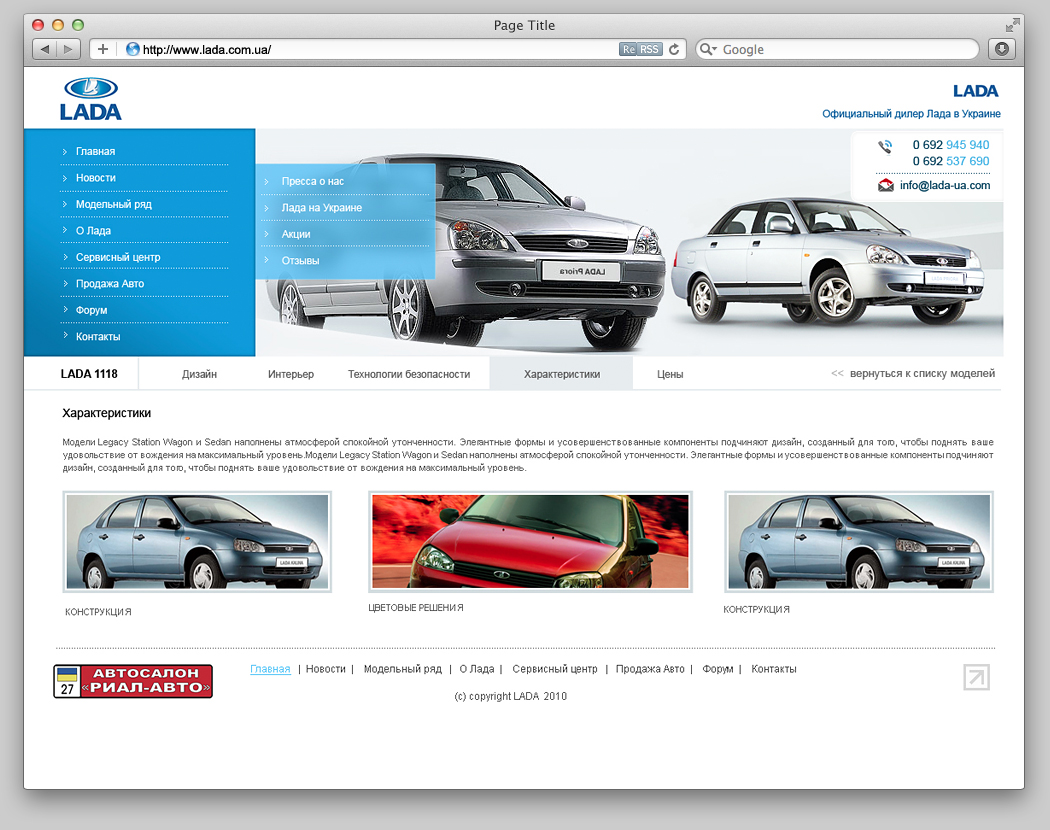Switch to the Интерьер tab
Screen dimensions: 1050x830
pos(291,374)
